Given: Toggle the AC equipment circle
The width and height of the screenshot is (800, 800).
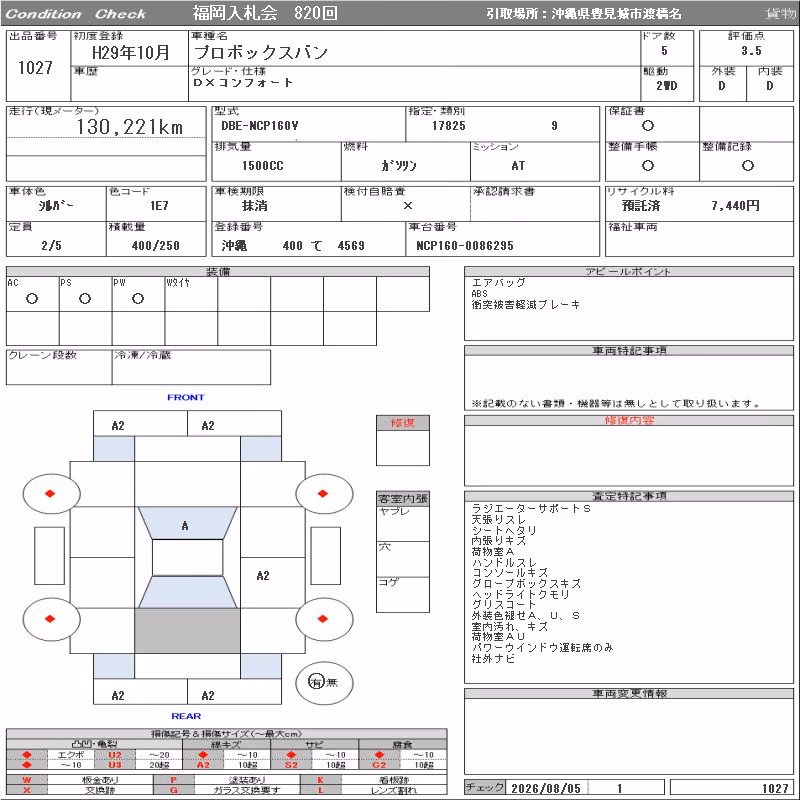Looking at the screenshot, I should [x=32, y=298].
